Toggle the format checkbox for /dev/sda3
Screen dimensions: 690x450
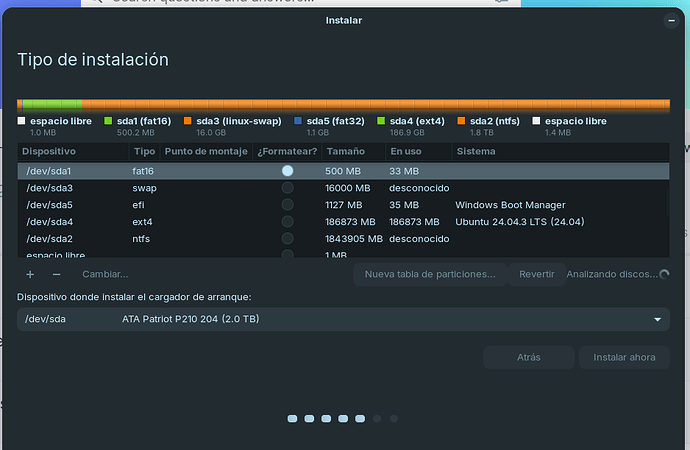point(287,188)
